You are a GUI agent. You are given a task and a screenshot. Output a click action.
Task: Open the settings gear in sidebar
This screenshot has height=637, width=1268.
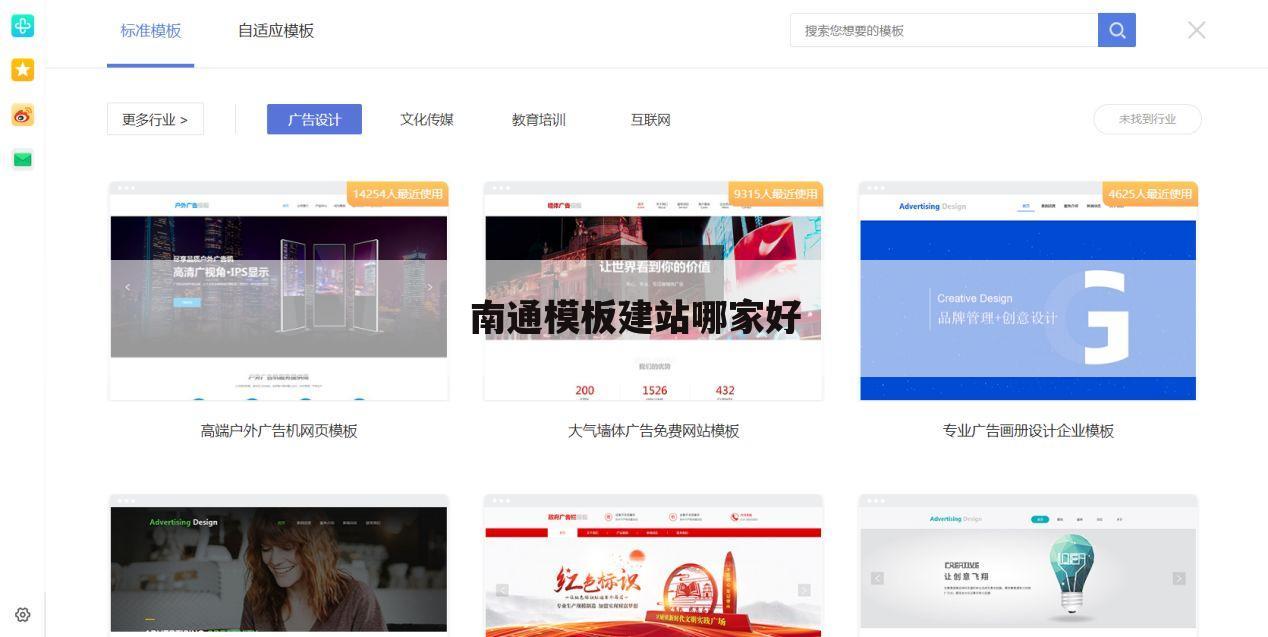click(x=23, y=615)
